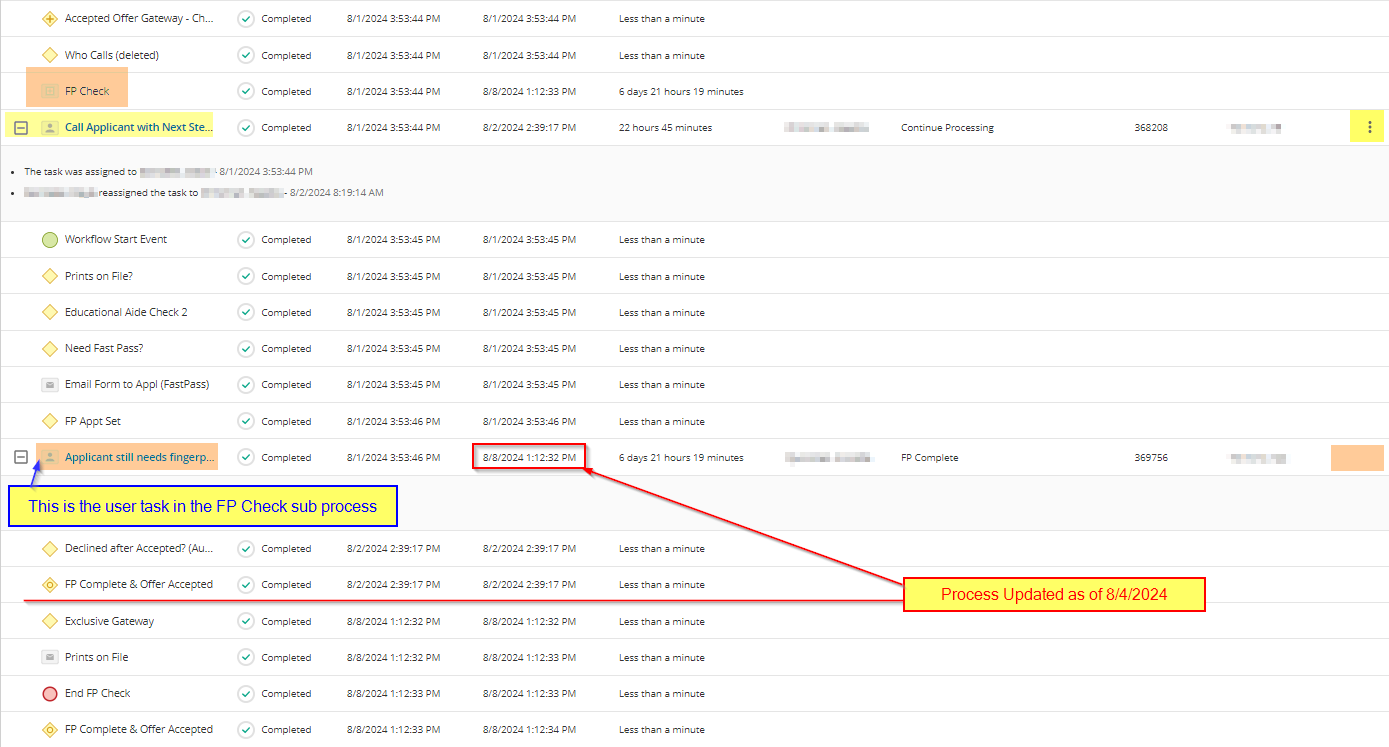
Task: Click Completed checkmark in FP Appt Set row
Action: 246,422
